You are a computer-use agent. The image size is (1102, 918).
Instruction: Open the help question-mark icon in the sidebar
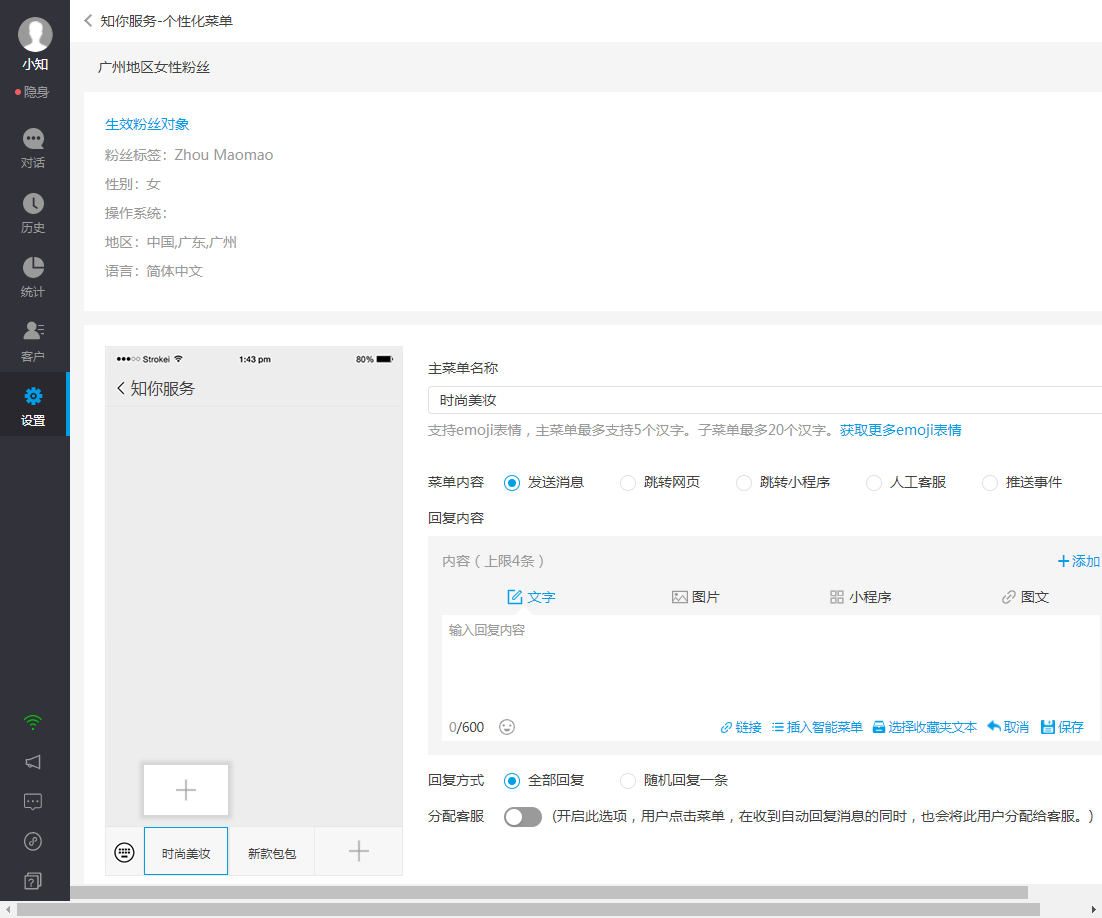(x=33, y=881)
